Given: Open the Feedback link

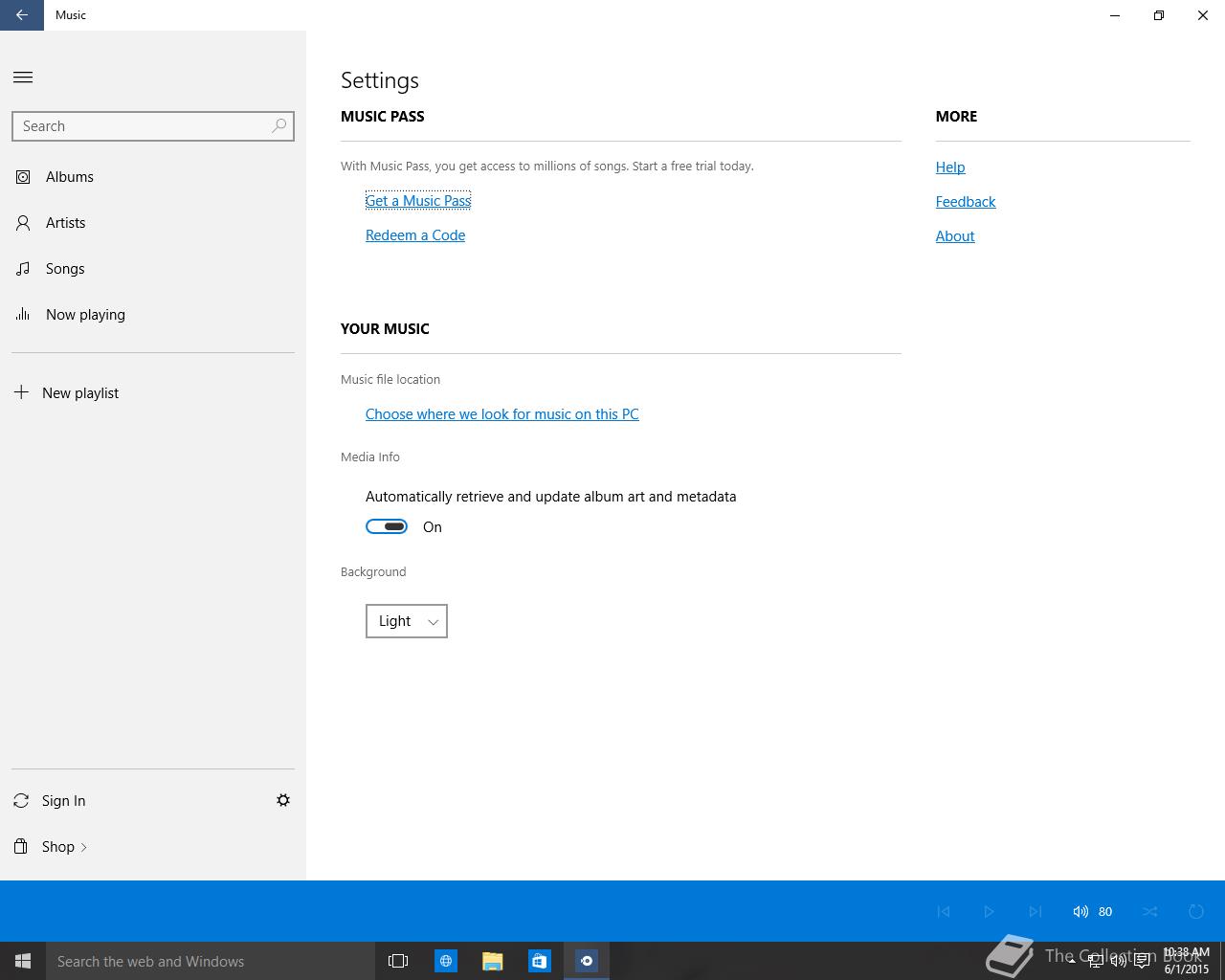Looking at the screenshot, I should point(966,202).
